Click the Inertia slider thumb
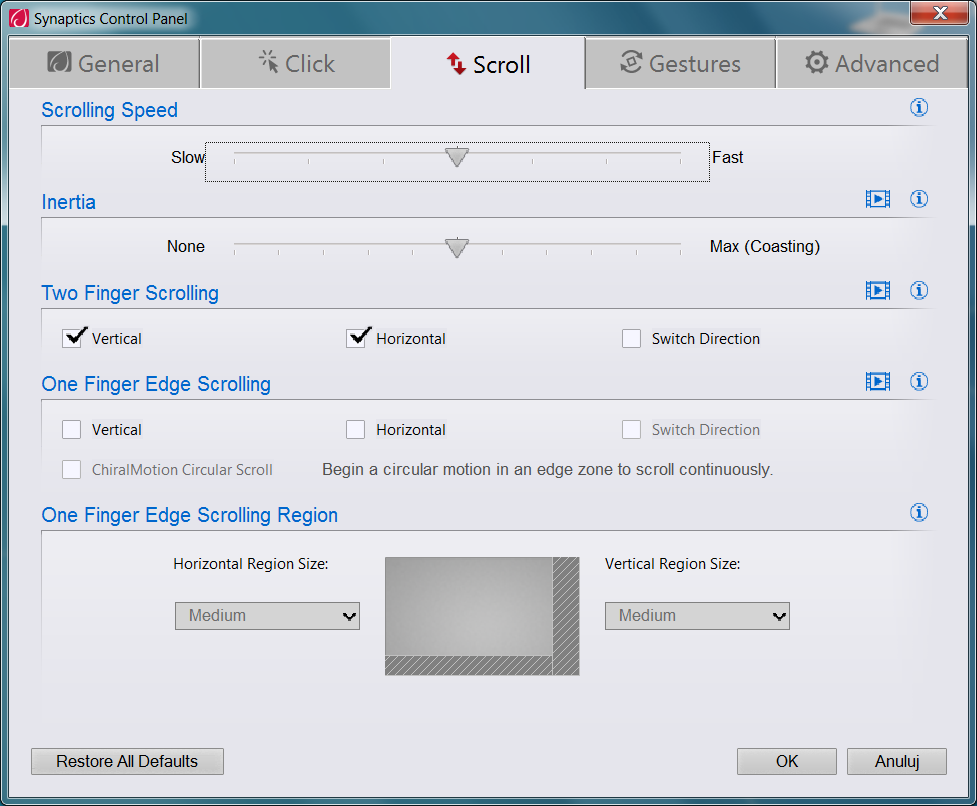Screen dimensions: 977x806 [457, 247]
